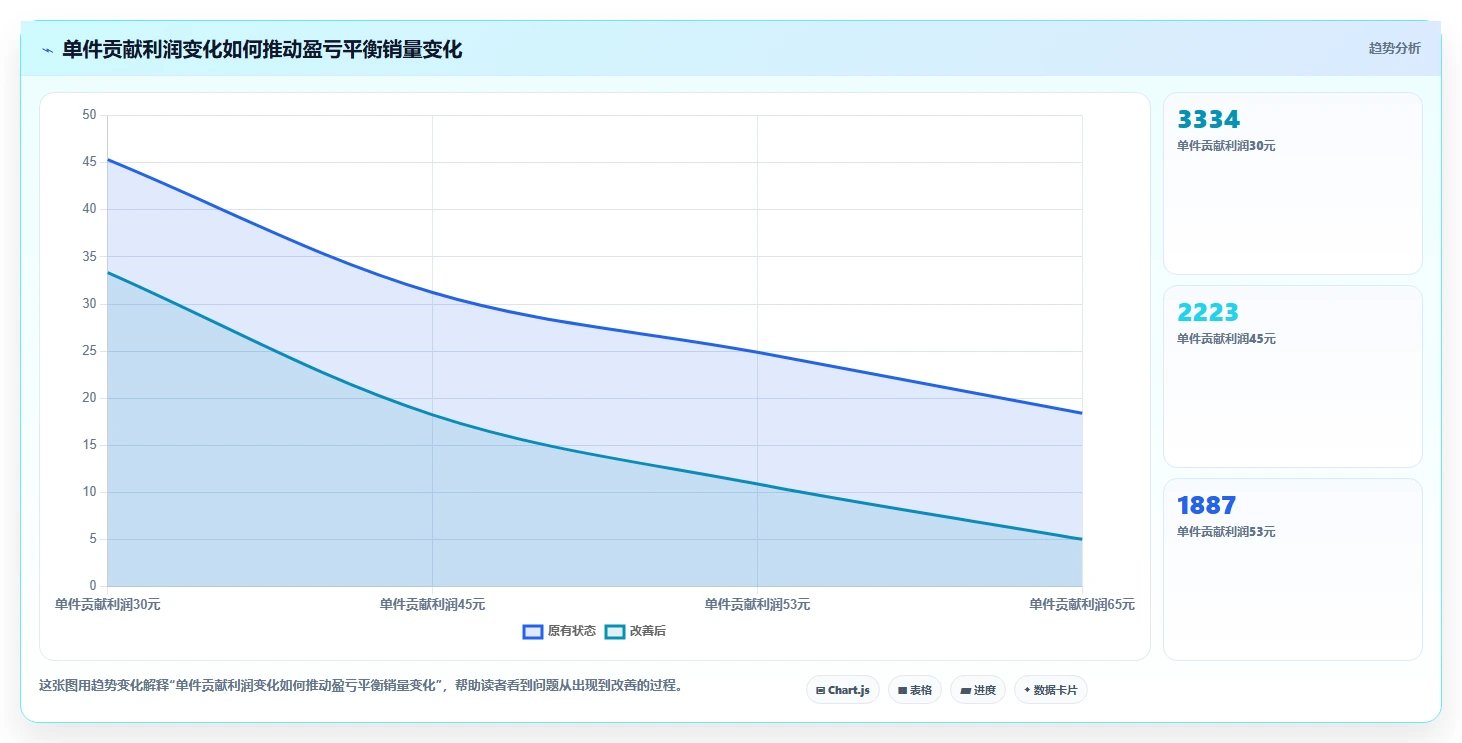
Task: Click the card label 单件贡献利润53元 under 1887
Action: [x=1226, y=532]
